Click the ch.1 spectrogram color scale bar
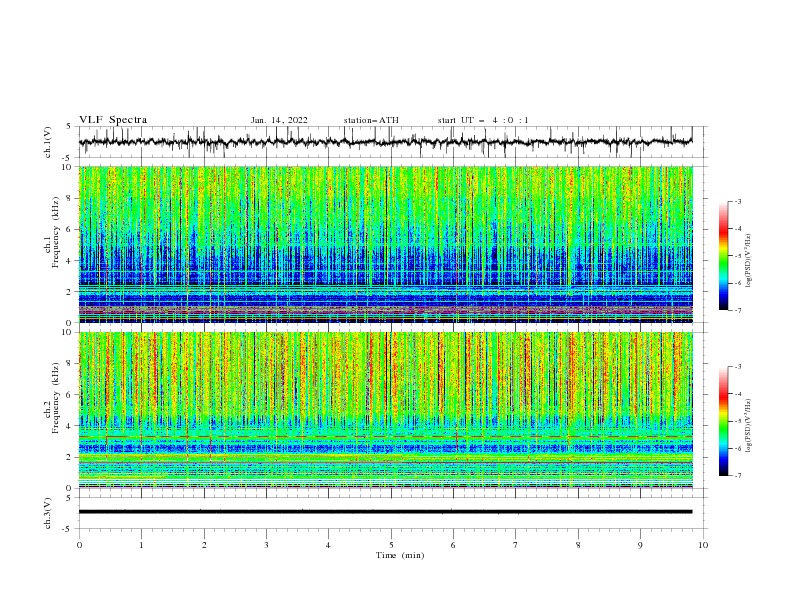Image resolution: width=792 pixels, height=612 pixels. coord(724,256)
